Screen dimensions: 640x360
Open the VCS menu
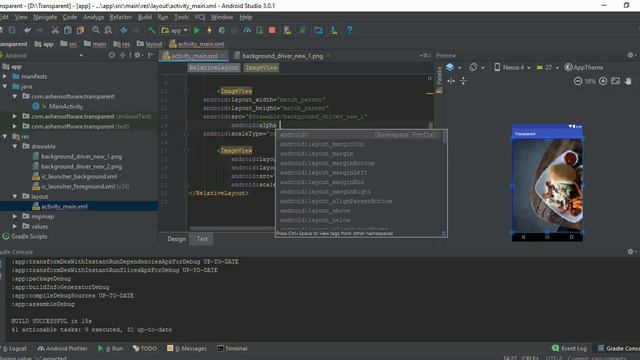200,17
